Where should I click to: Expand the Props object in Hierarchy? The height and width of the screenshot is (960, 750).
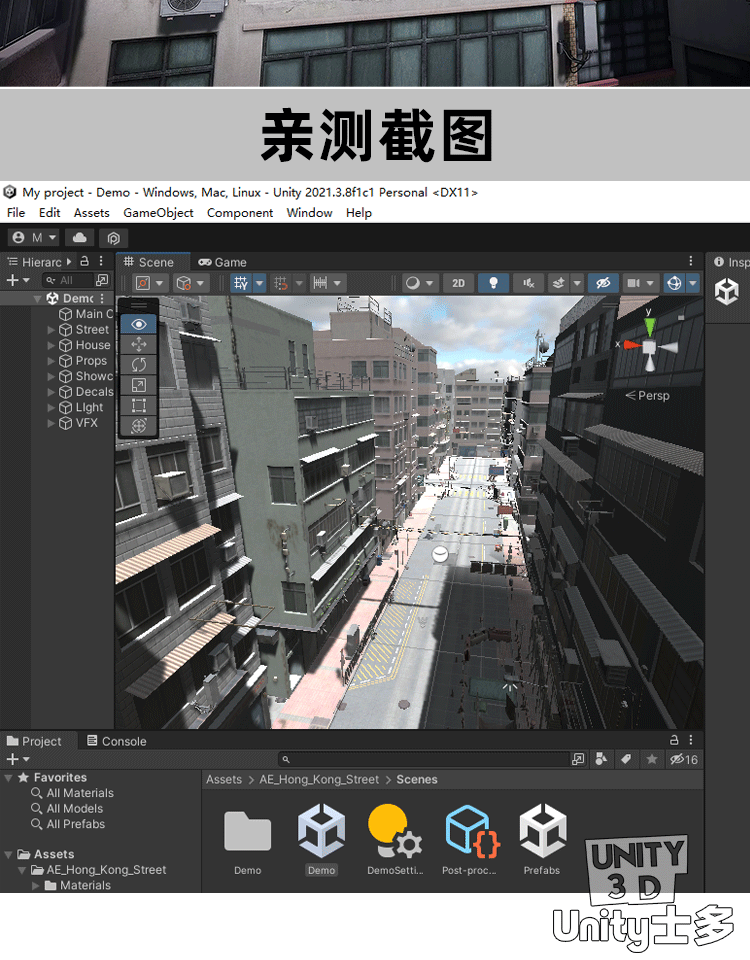point(52,361)
